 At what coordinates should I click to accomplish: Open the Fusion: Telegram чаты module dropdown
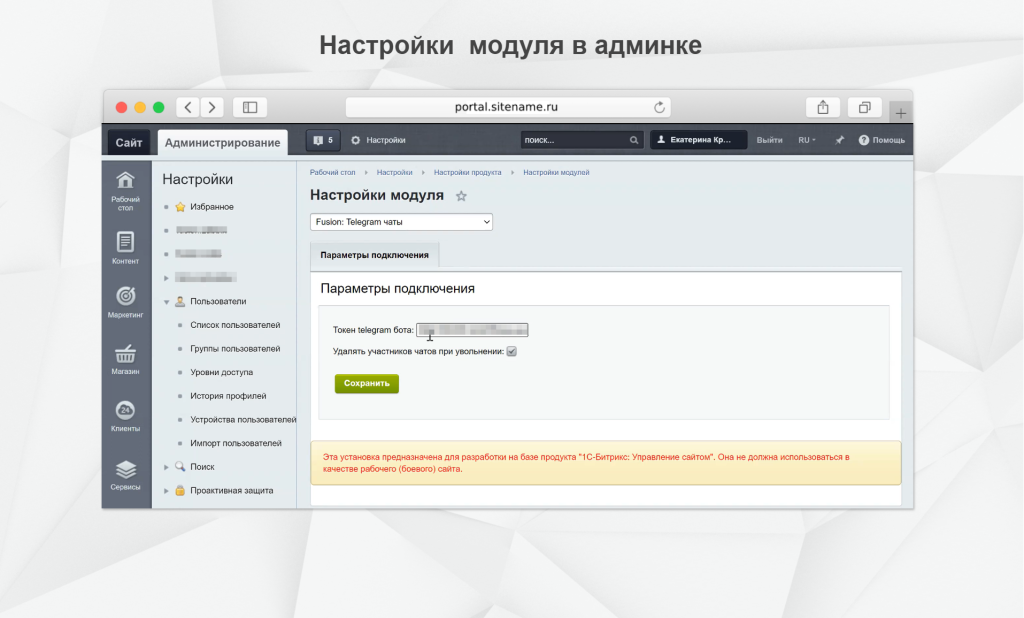tap(401, 222)
